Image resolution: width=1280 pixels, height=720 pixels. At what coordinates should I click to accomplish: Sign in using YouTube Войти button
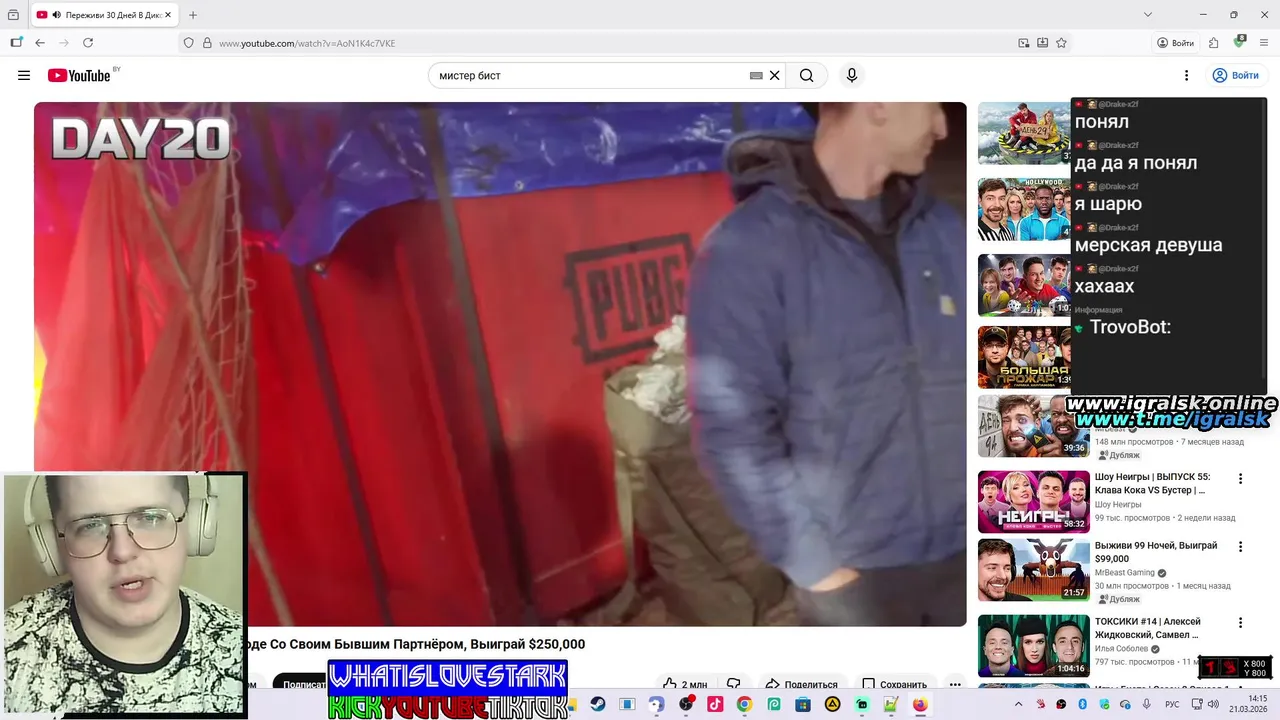point(1235,76)
